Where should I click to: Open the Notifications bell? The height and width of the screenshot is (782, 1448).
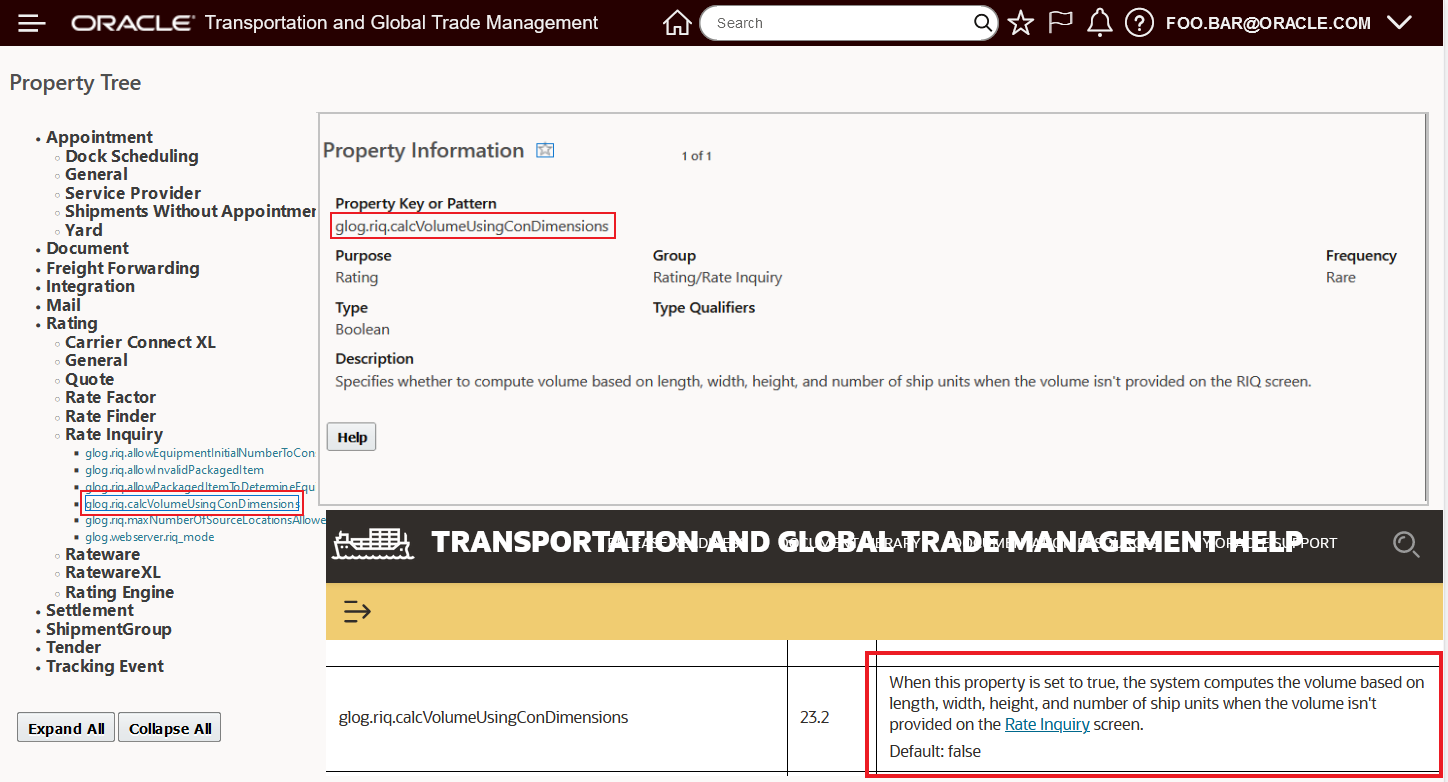coord(1099,23)
